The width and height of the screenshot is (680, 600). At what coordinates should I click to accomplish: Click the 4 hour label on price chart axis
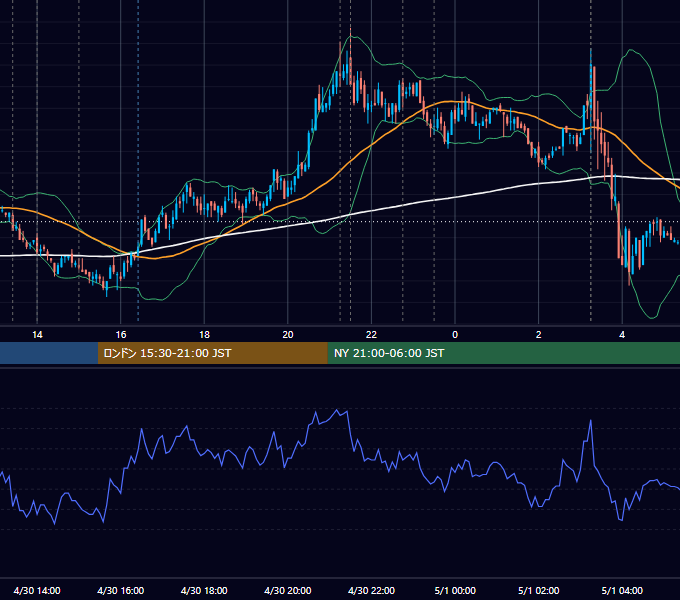pos(622,335)
